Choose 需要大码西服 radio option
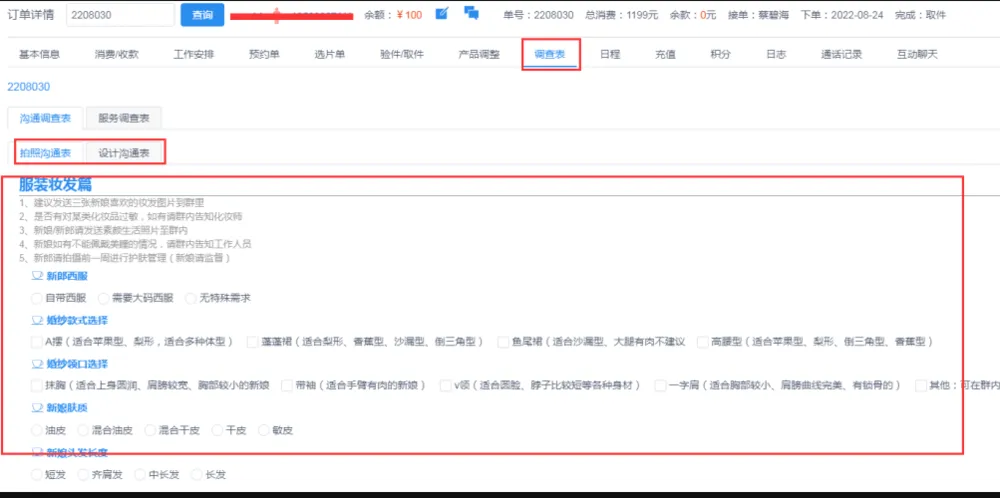Viewport: 1000px width, 498px height. [104, 298]
